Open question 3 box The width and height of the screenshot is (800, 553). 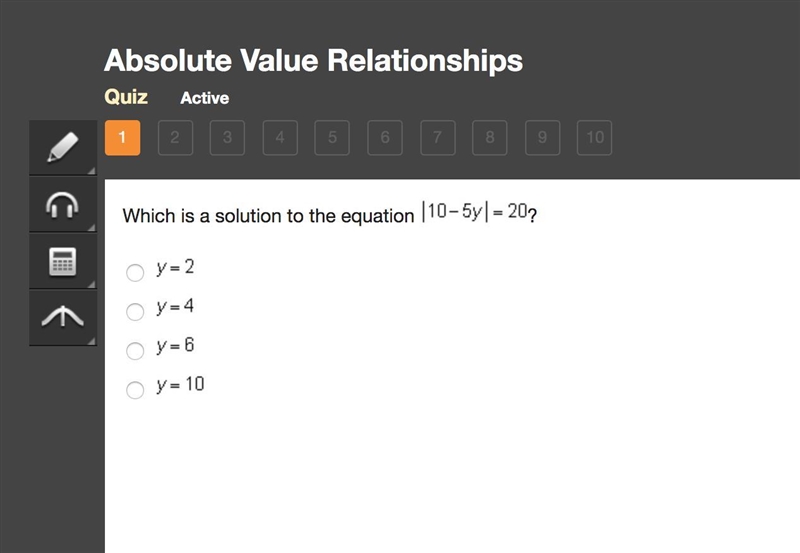[228, 138]
